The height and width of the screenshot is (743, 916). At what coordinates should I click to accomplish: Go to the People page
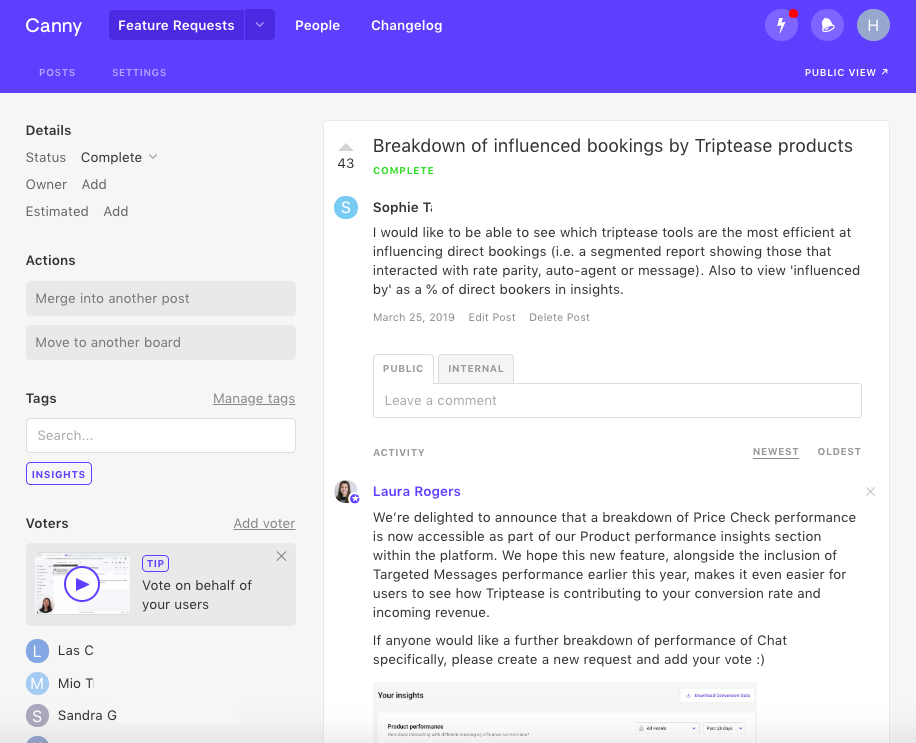coord(317,25)
